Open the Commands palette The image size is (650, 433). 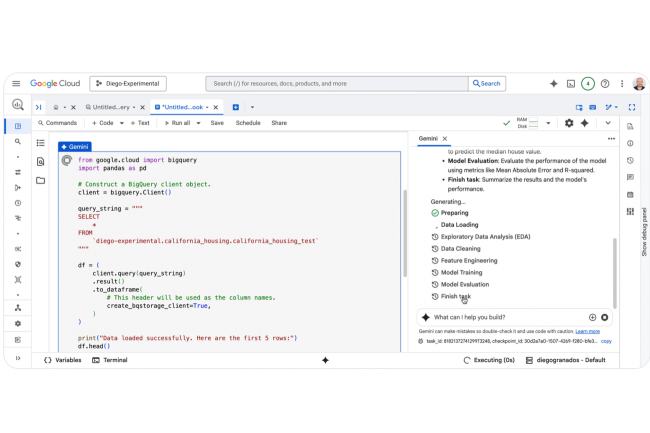click(57, 123)
